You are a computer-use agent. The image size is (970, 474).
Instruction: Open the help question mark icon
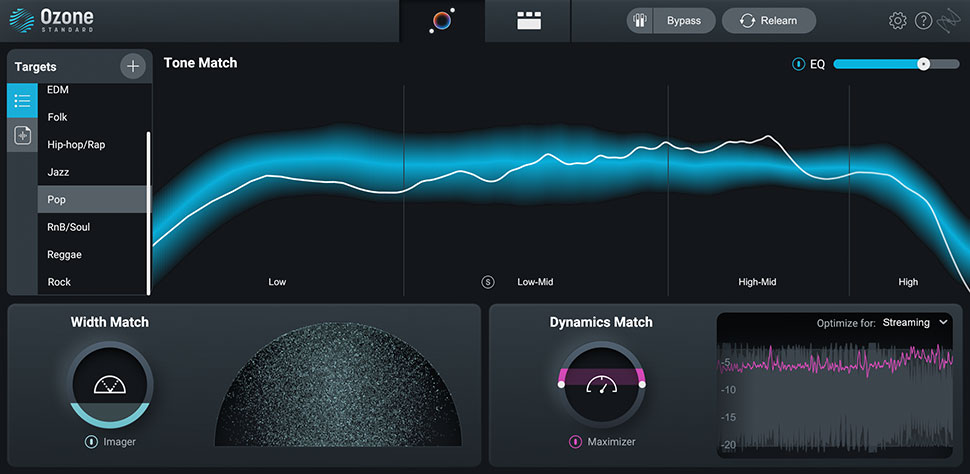[x=923, y=21]
